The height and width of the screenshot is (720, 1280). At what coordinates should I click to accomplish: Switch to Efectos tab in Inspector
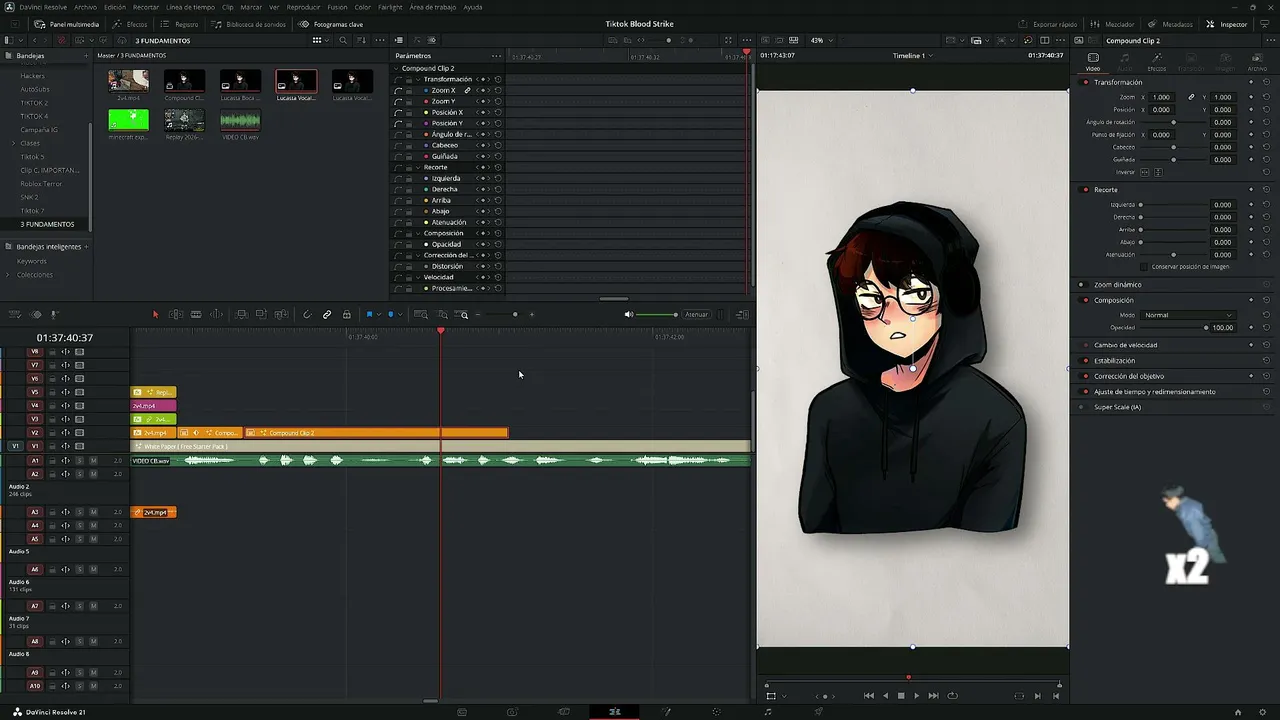pos(1156,62)
